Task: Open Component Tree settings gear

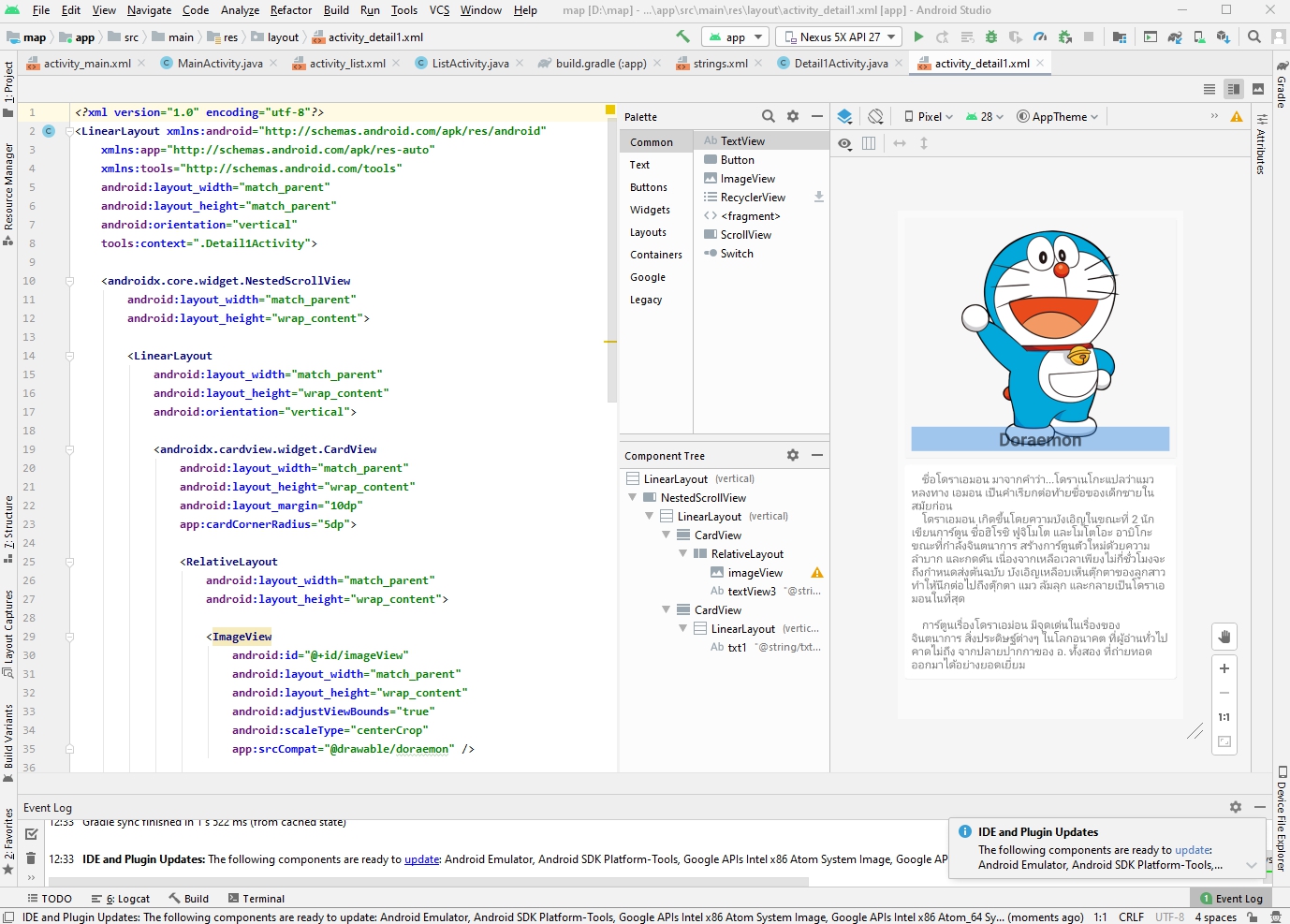Action: [x=793, y=455]
